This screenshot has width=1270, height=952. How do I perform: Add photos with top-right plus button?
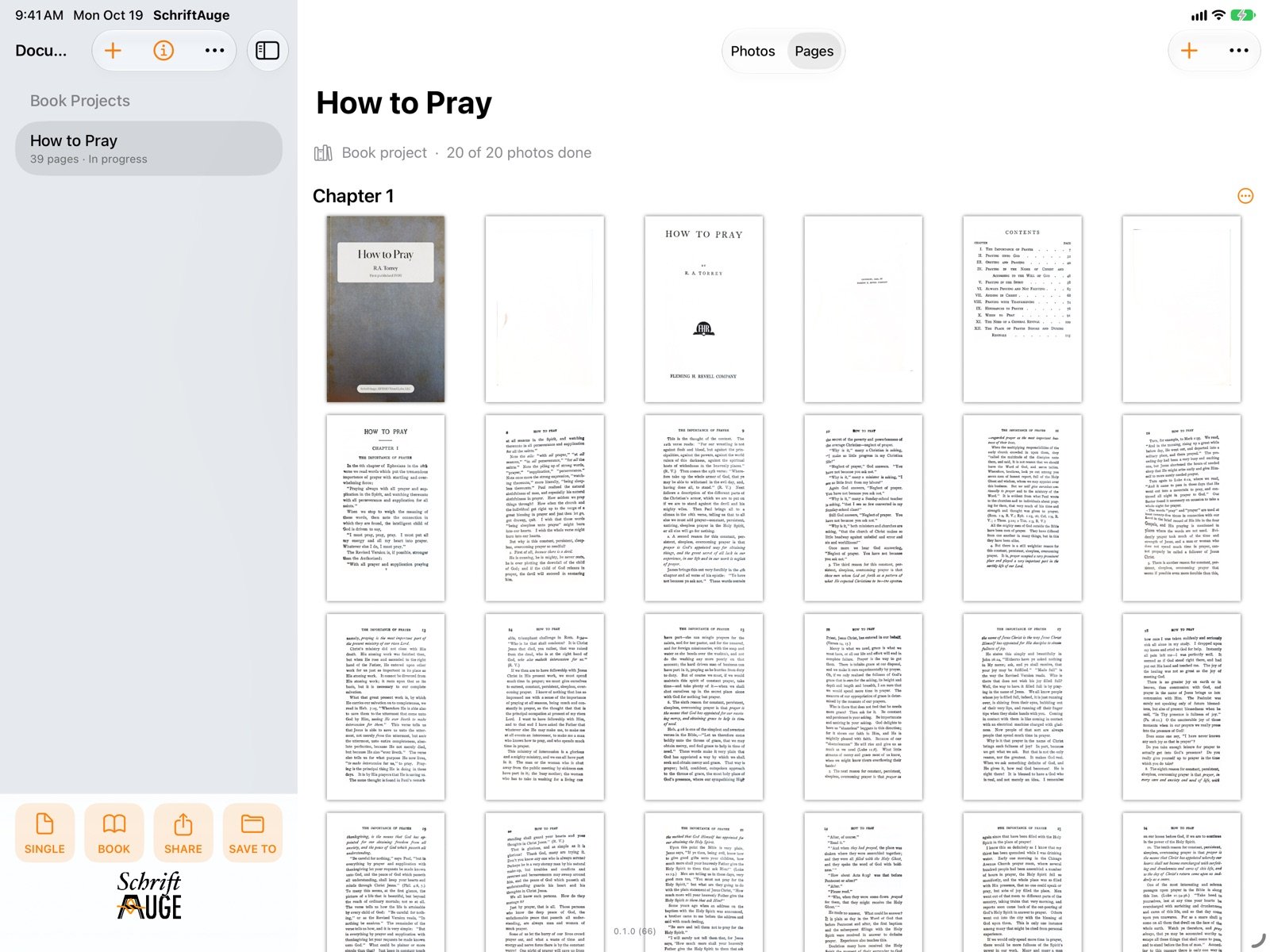(1189, 51)
